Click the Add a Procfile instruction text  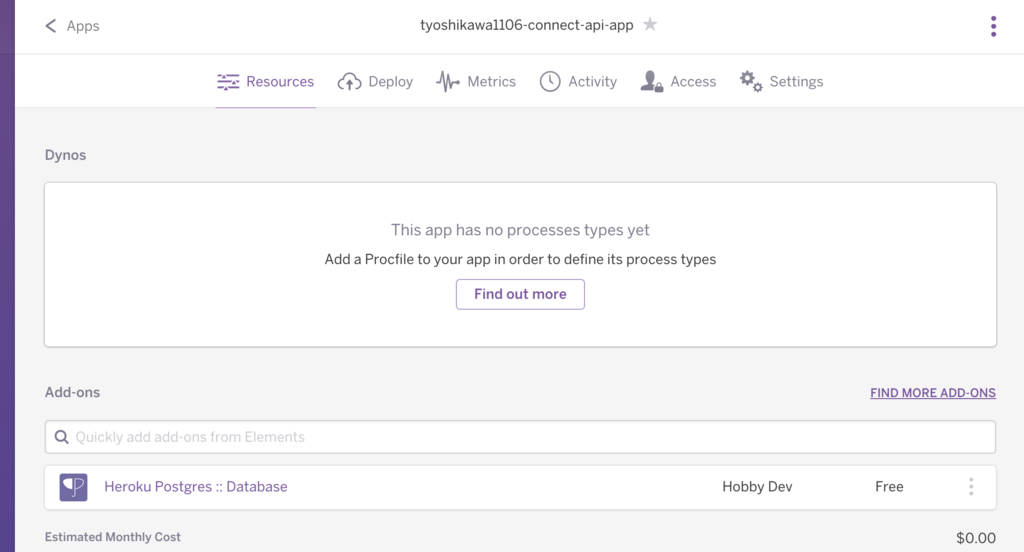pyautogui.click(x=520, y=260)
